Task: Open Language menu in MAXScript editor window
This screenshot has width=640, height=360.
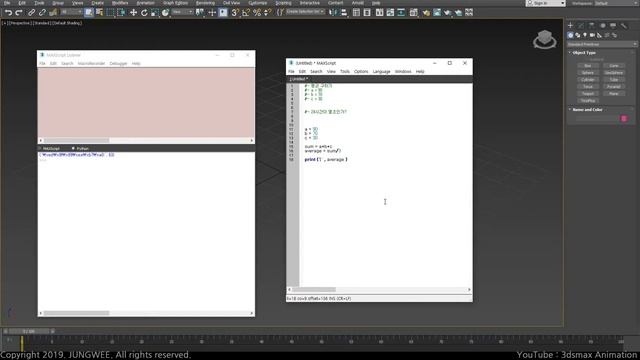Action: [x=381, y=71]
